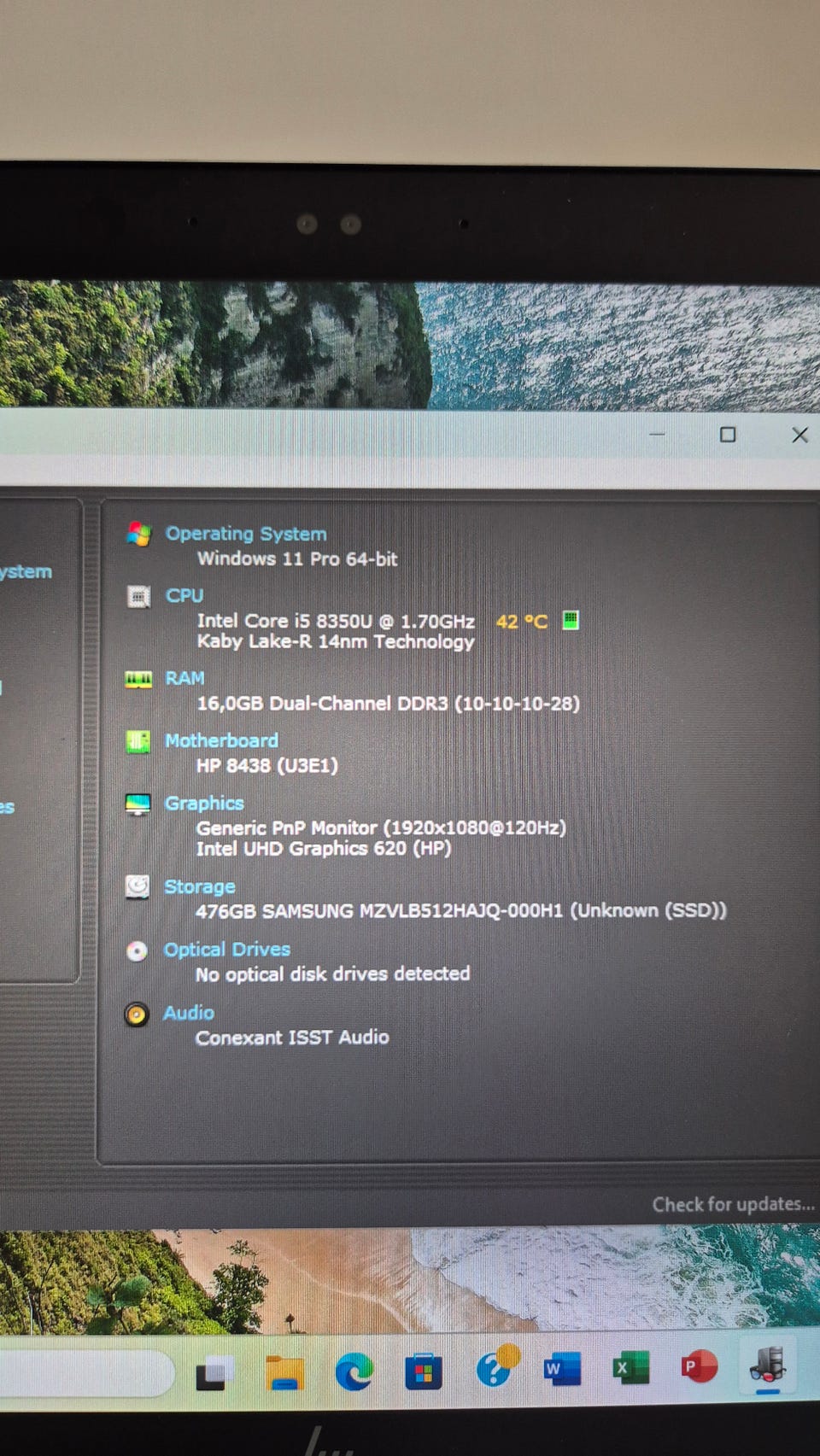The width and height of the screenshot is (820, 1456).
Task: Close the Speccy window
Action: pyautogui.click(x=799, y=435)
